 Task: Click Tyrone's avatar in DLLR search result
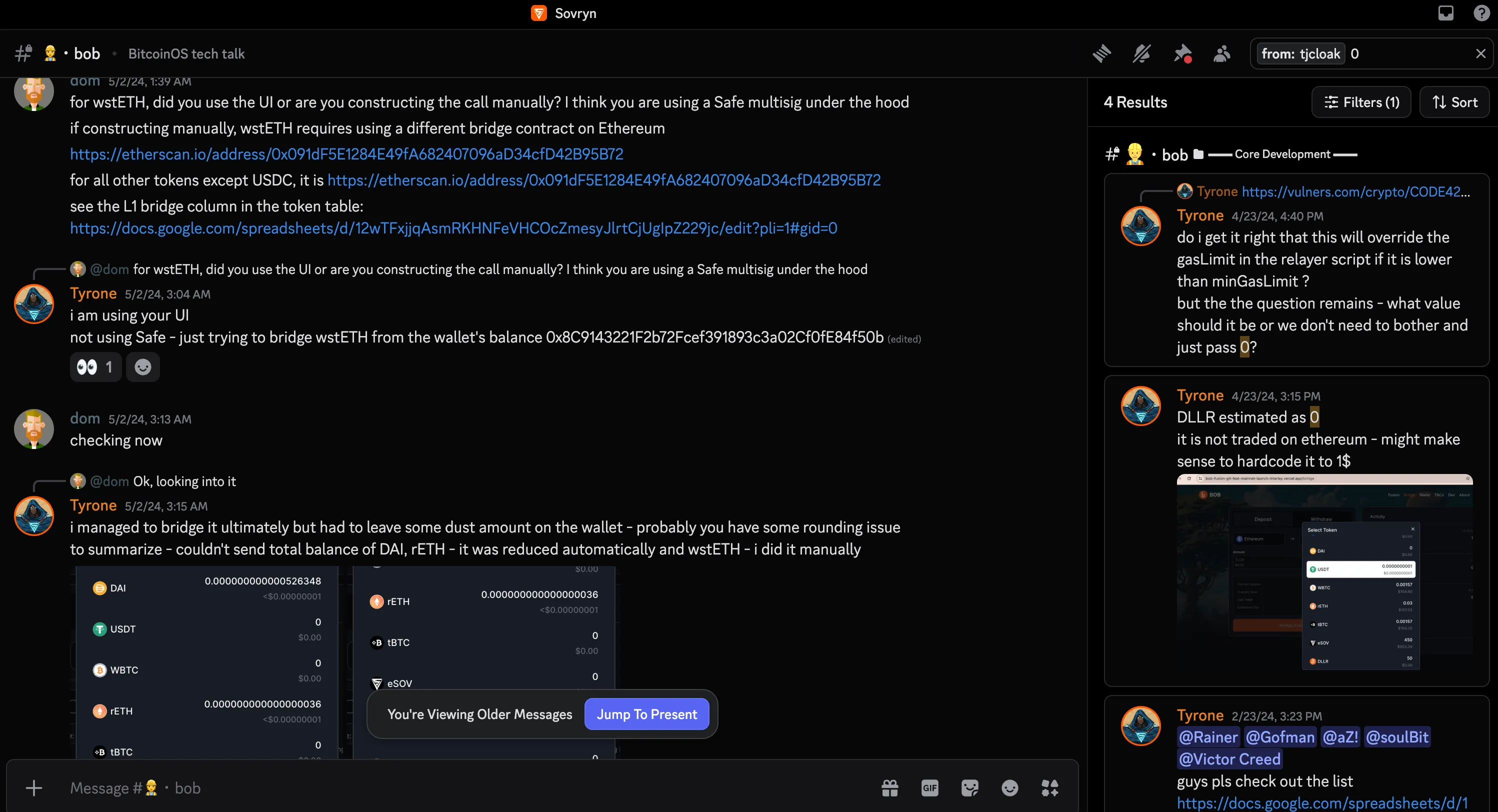click(1140, 406)
